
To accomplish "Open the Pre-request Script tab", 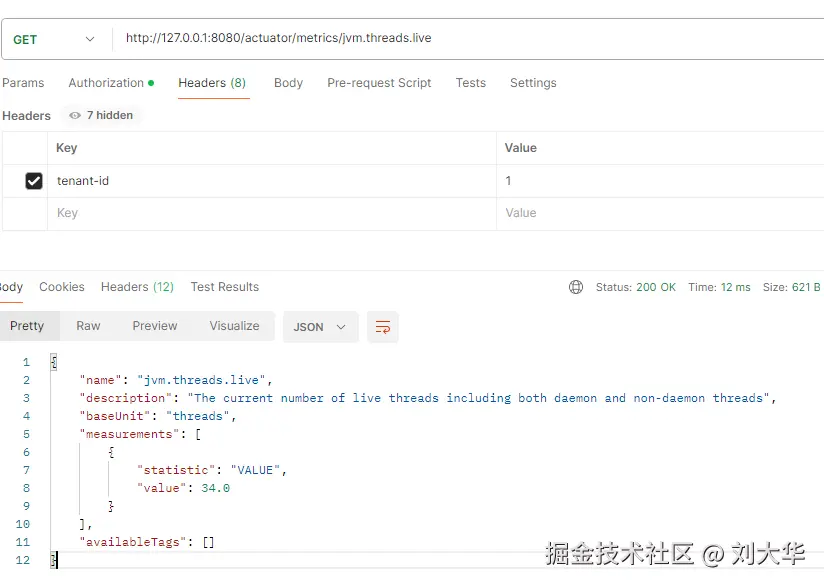I will 379,83.
